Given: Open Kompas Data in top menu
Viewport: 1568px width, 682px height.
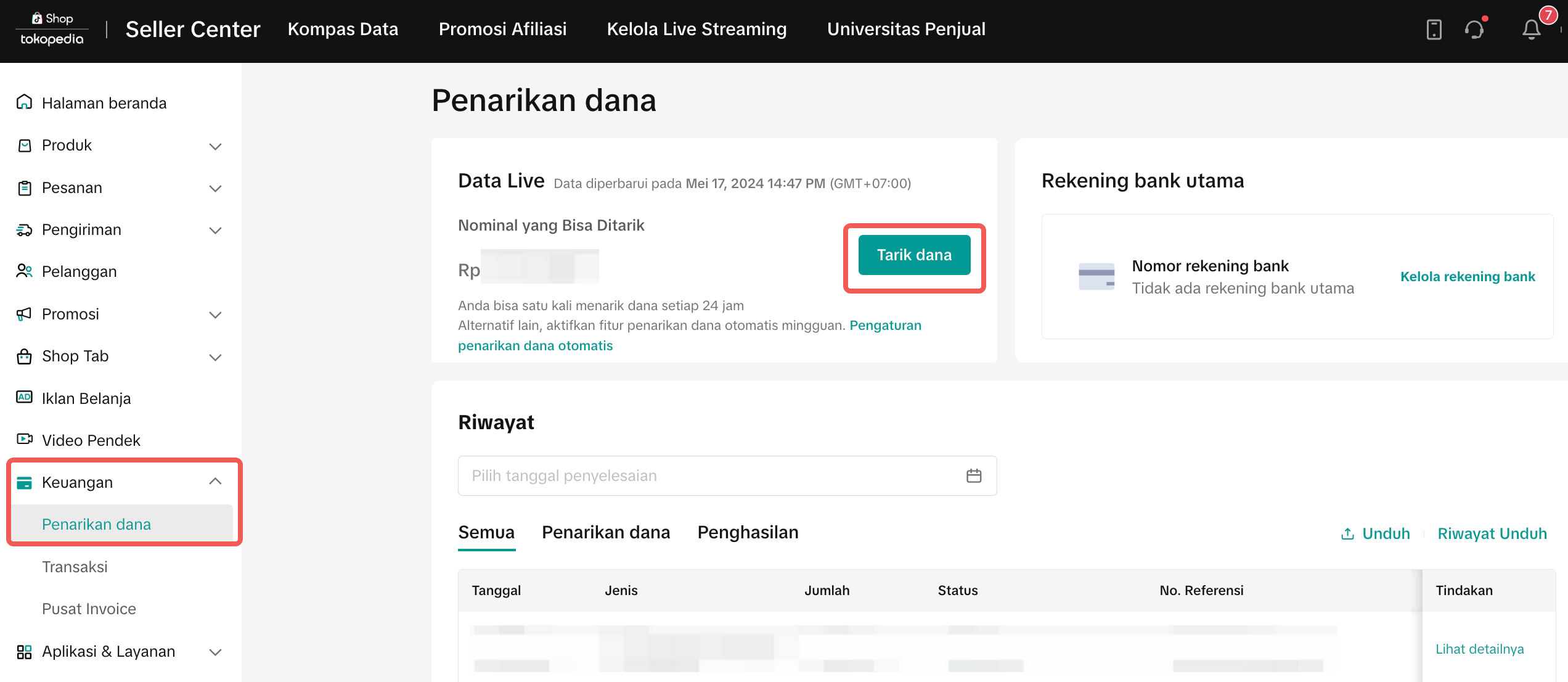Looking at the screenshot, I should (x=343, y=29).
